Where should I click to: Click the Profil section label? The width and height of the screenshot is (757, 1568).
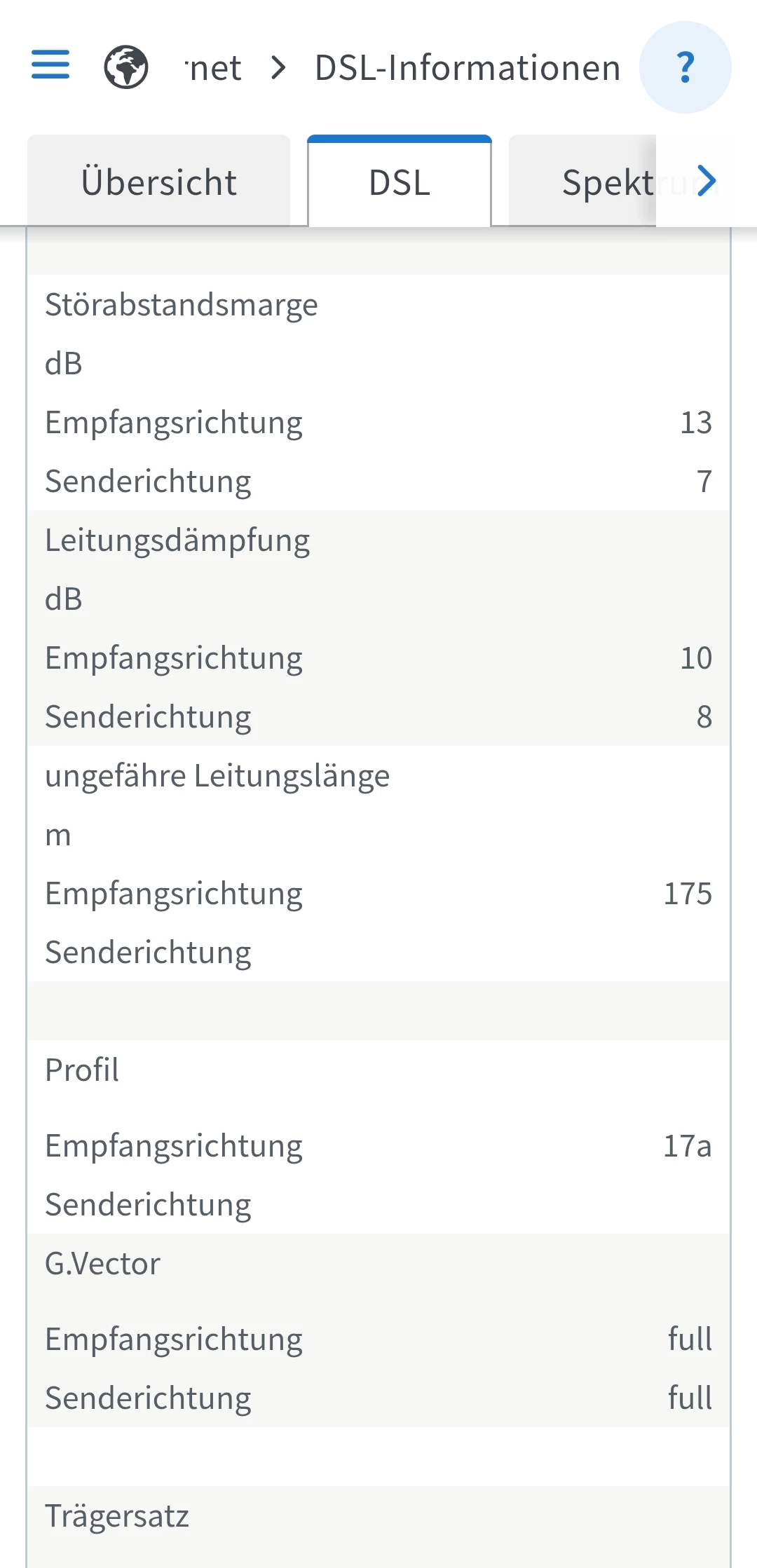pyautogui.click(x=82, y=1070)
